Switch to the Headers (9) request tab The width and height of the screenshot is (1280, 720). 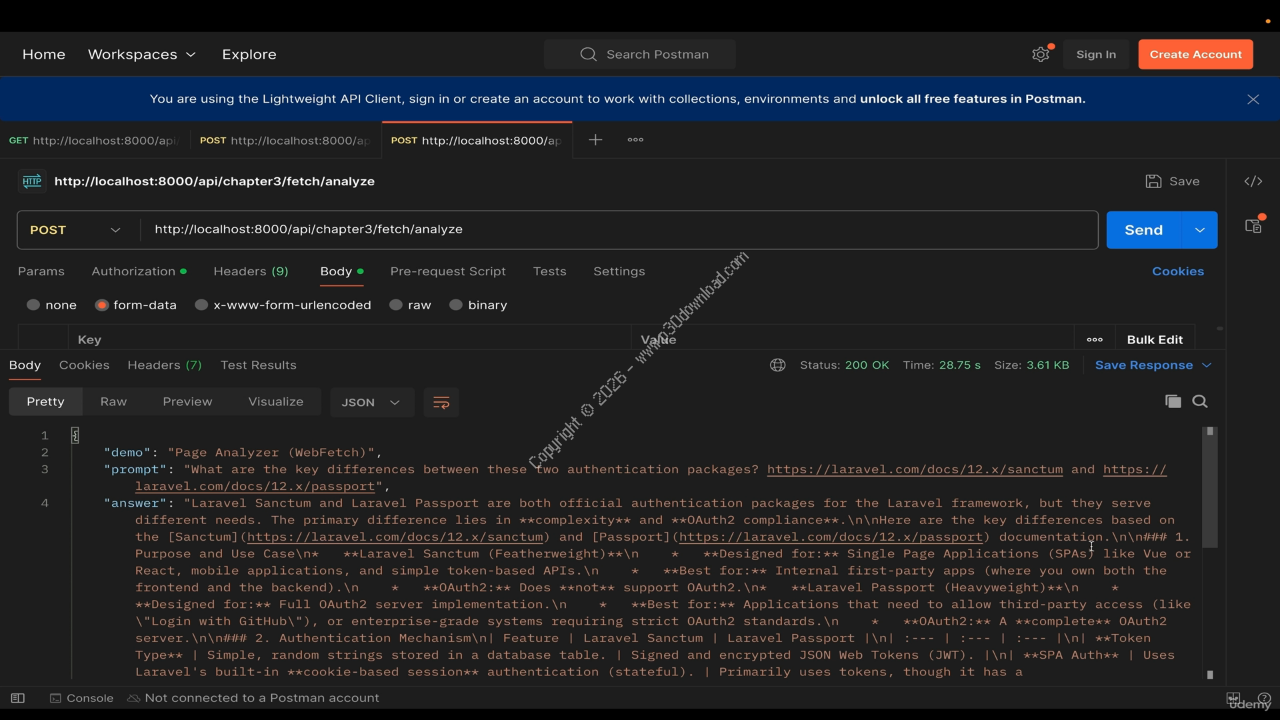tap(250, 271)
